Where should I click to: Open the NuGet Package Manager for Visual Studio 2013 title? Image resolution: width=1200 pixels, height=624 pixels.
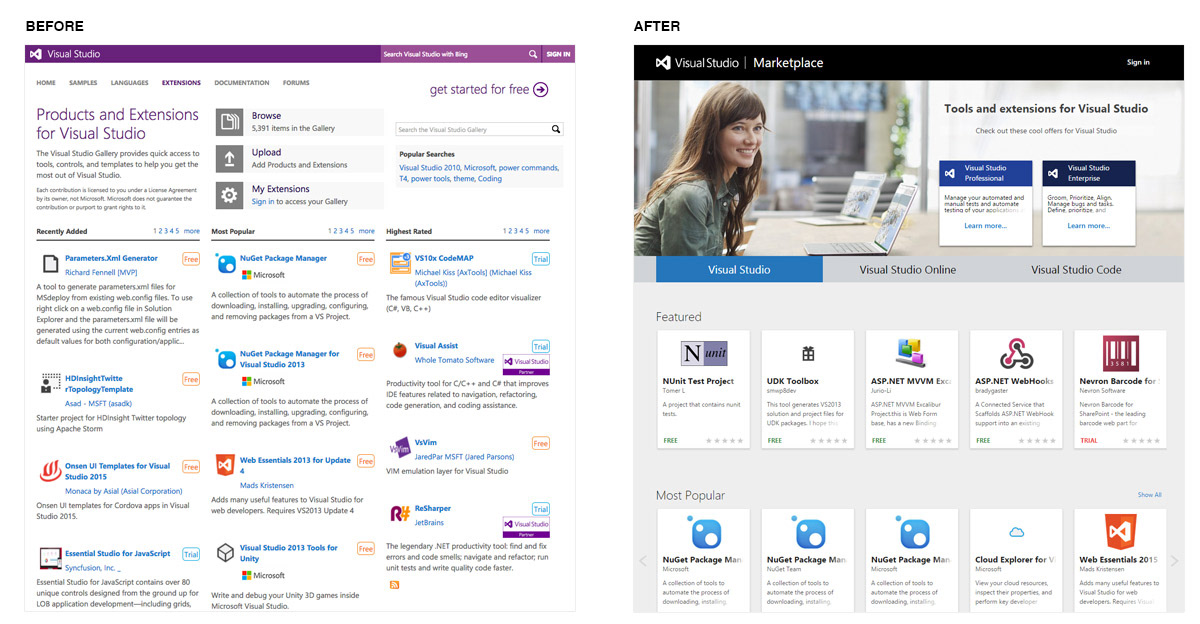(x=289, y=359)
